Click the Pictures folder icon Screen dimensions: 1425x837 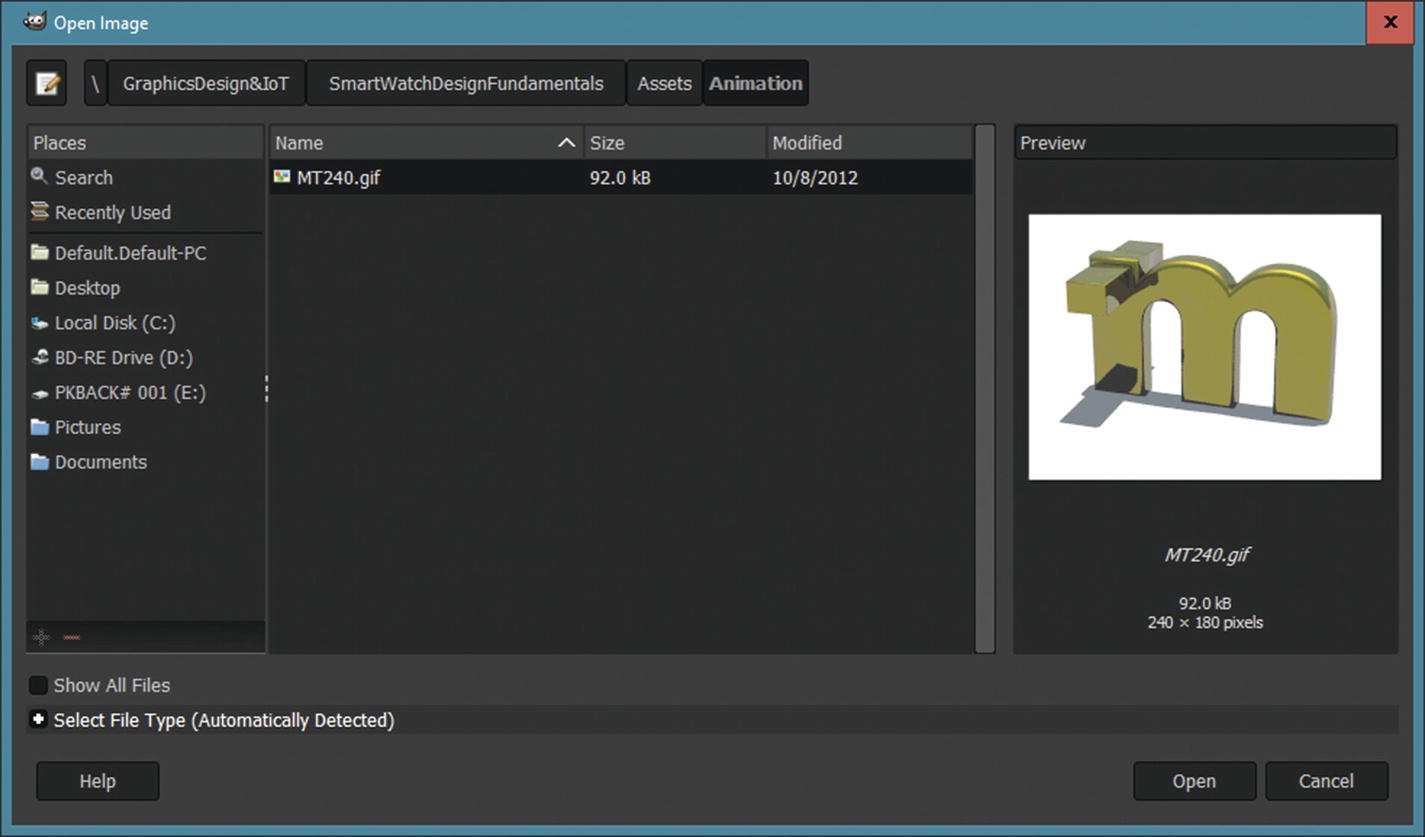coord(40,427)
